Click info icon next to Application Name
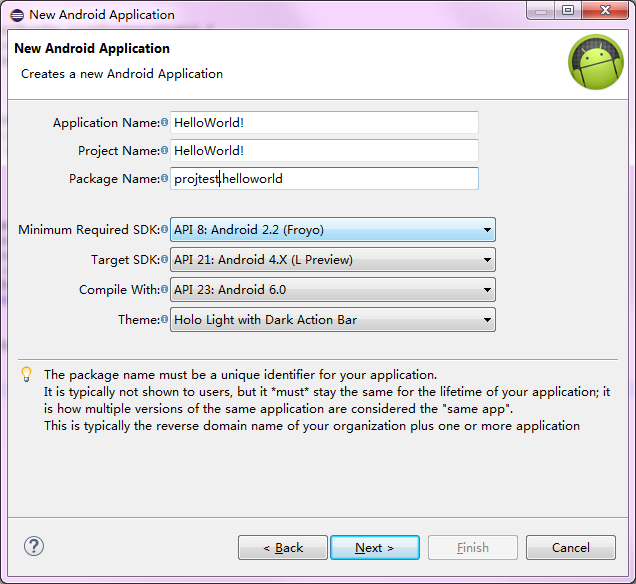Viewport: 636px width, 584px height. pos(164,122)
